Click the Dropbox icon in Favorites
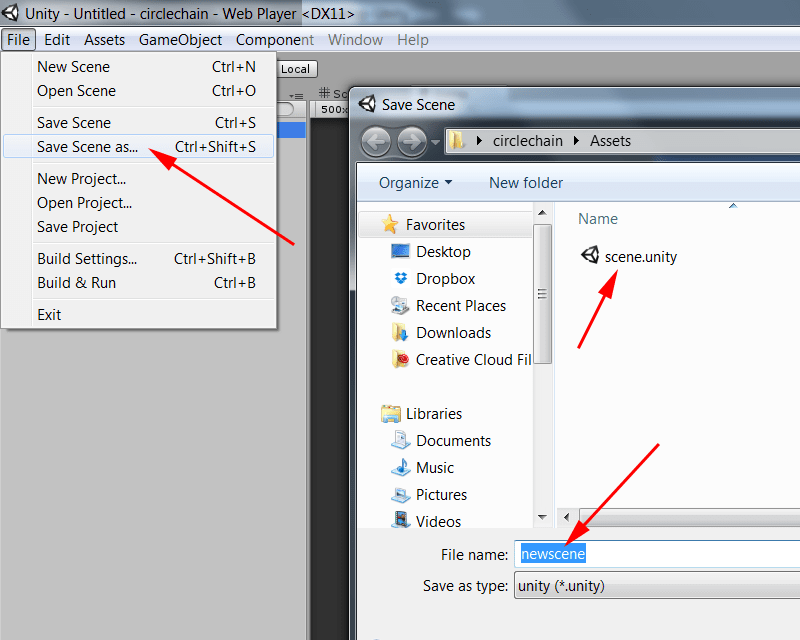Image resolution: width=800 pixels, height=640 pixels. tap(401, 278)
